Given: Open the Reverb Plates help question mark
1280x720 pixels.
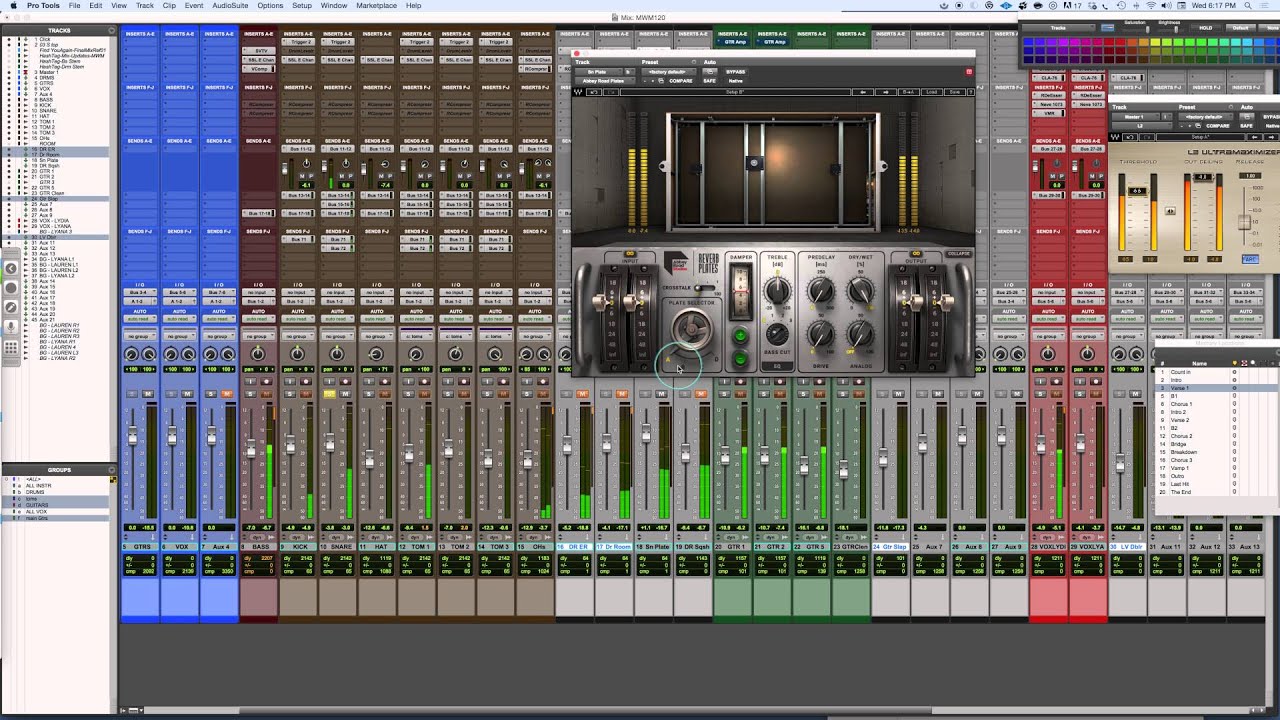Looking at the screenshot, I should coord(969,92).
